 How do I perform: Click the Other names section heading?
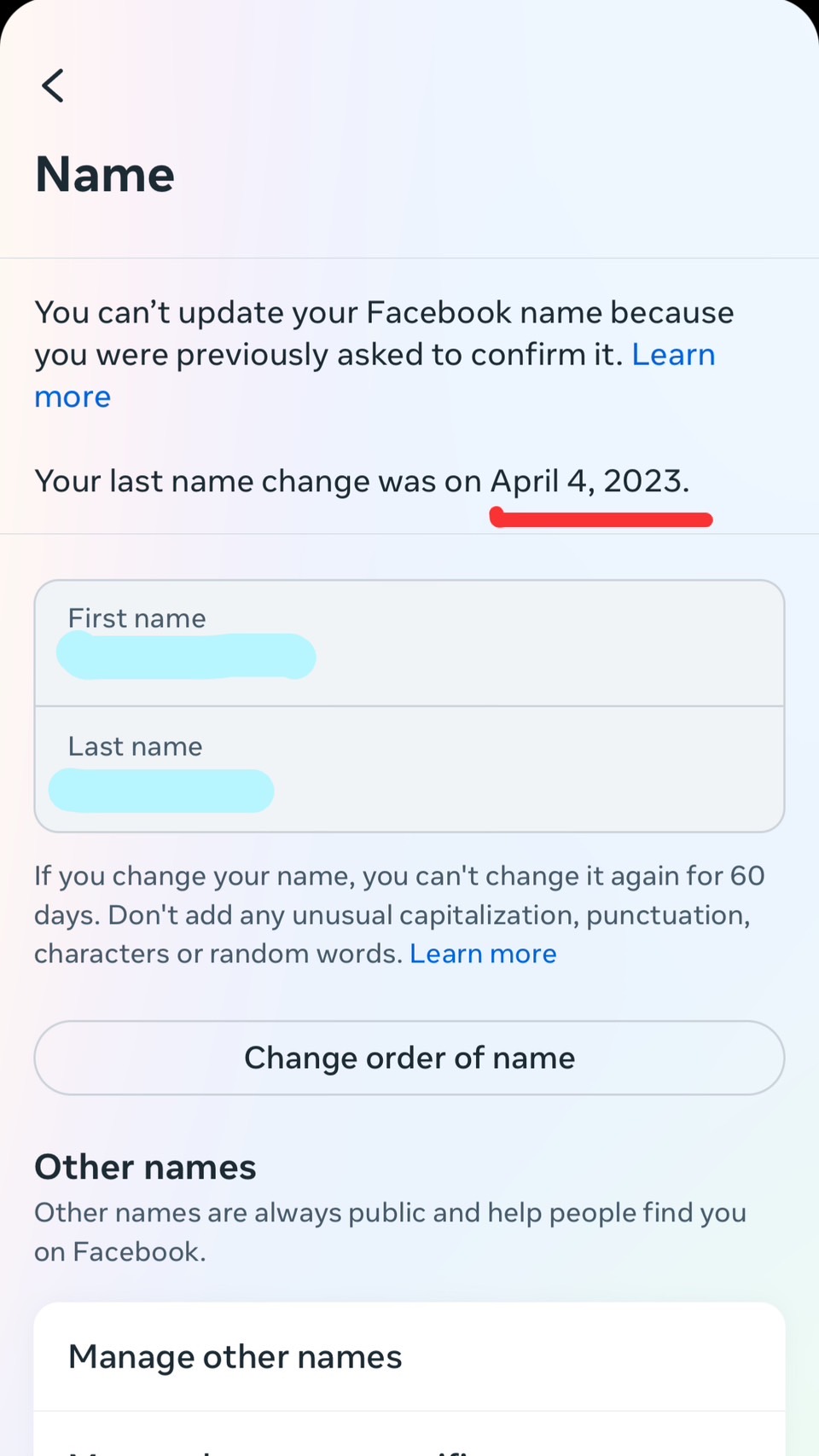coord(145,1167)
